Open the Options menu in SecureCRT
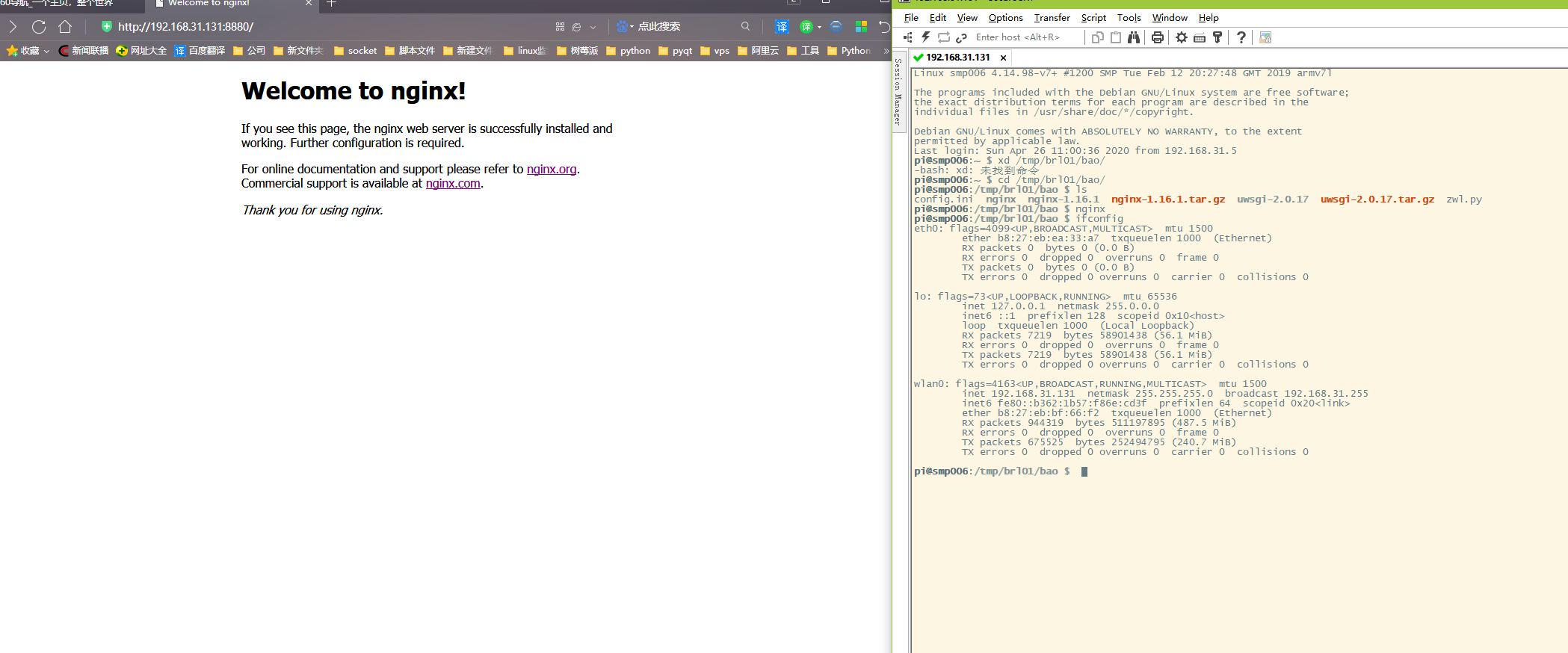 click(x=1005, y=18)
